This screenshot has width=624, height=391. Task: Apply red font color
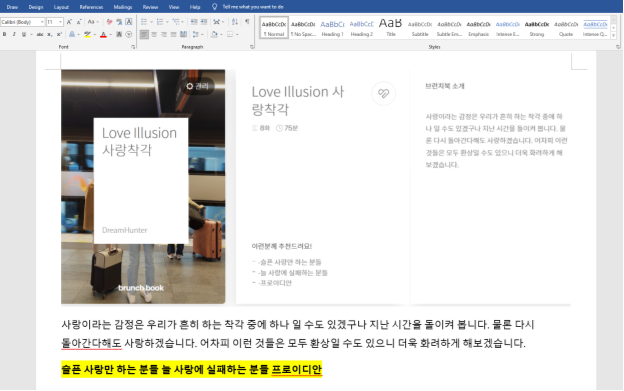click(103, 35)
